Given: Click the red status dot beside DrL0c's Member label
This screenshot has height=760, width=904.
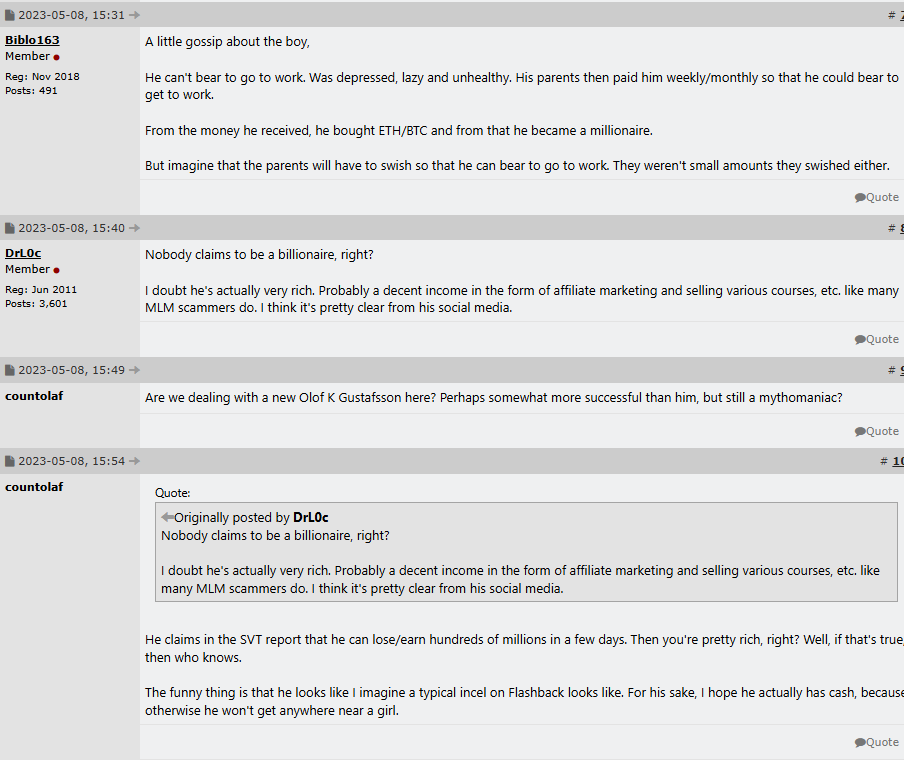Looking at the screenshot, I should point(57,271).
